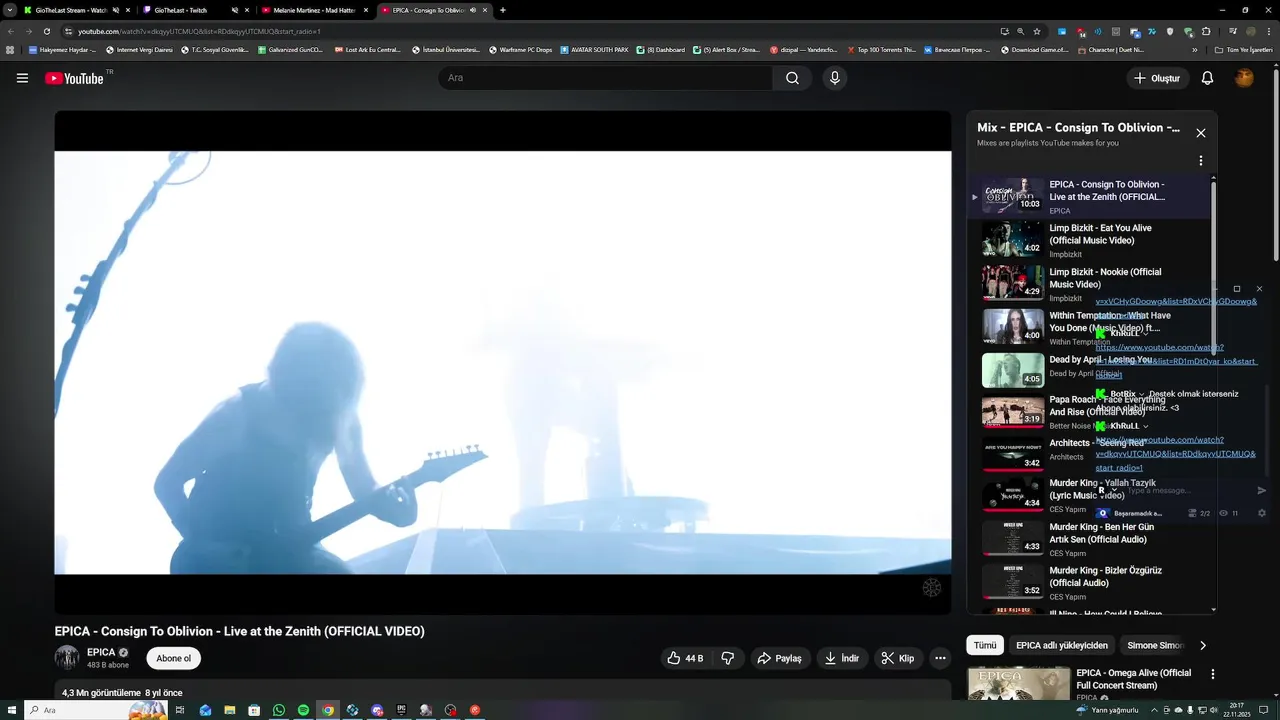Play Dead by April Losing You thumbnail
The height and width of the screenshot is (720, 1280).
(1013, 370)
